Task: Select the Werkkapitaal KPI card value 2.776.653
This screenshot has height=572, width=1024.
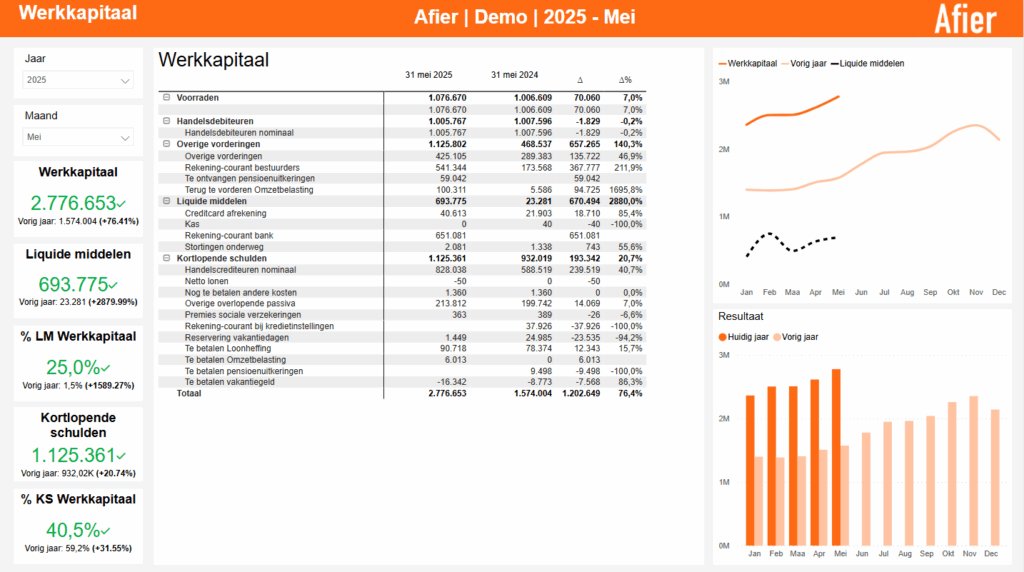Action: (72, 202)
